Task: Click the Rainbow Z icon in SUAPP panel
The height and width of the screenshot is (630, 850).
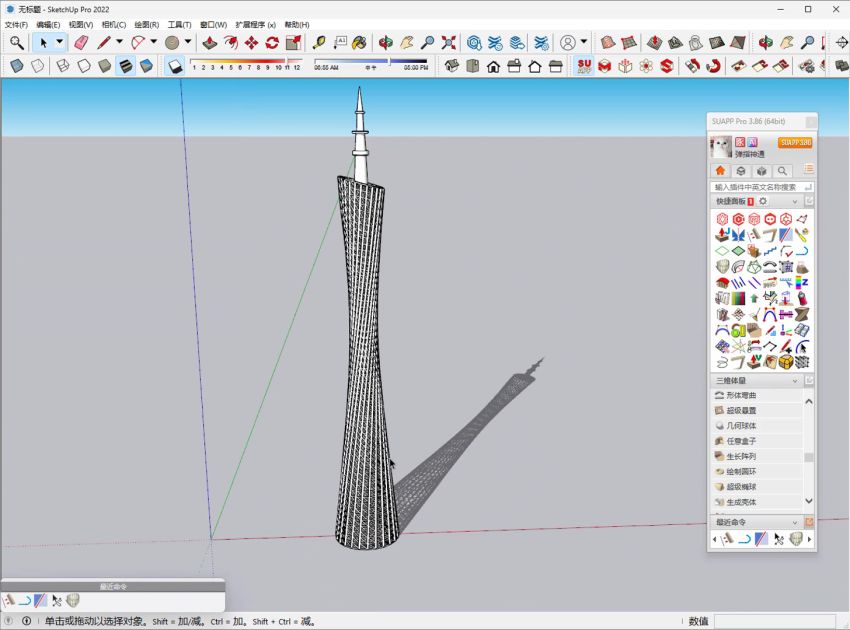Action: [801, 282]
